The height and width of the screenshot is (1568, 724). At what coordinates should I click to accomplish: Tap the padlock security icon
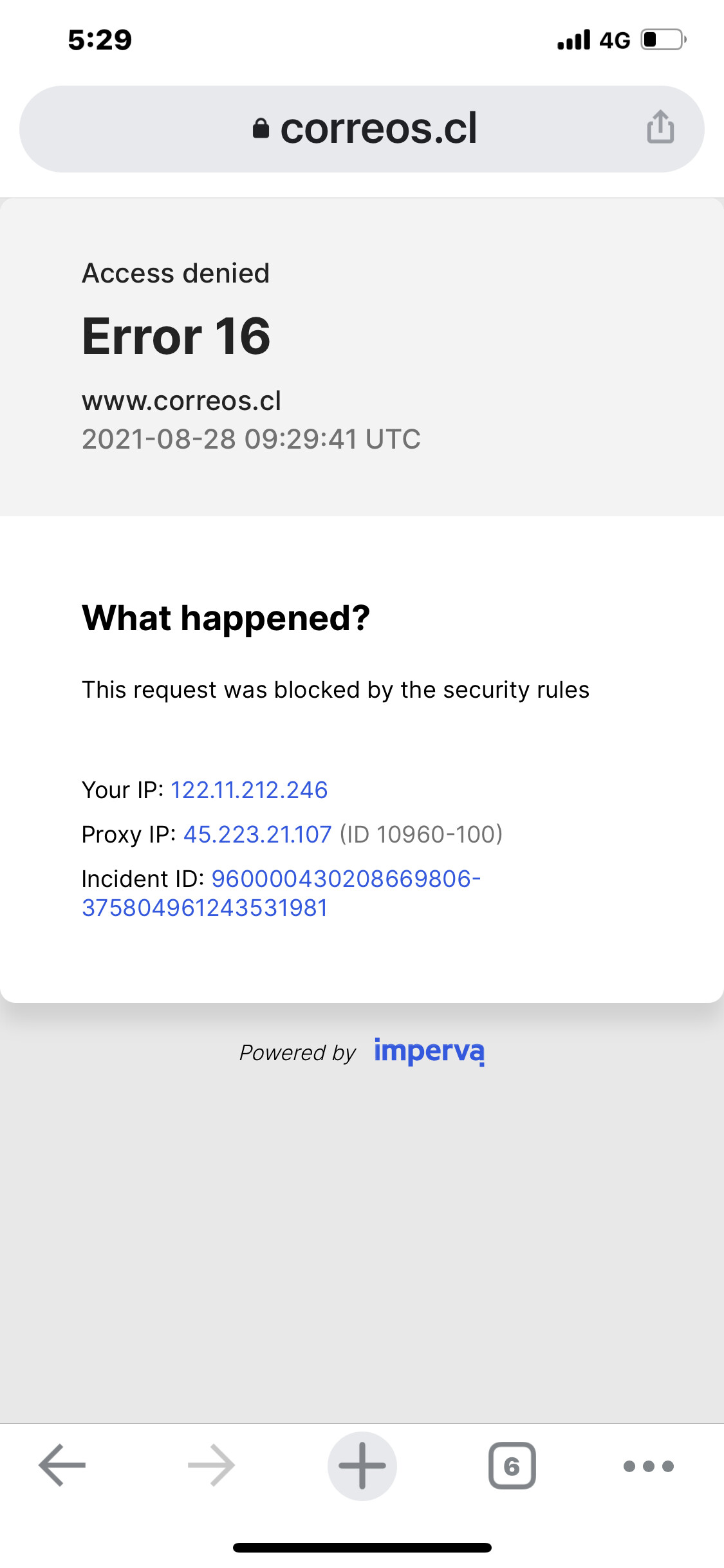[261, 128]
